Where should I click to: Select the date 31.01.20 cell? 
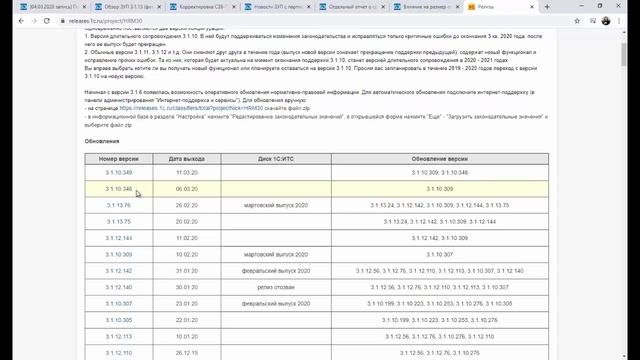point(187,271)
